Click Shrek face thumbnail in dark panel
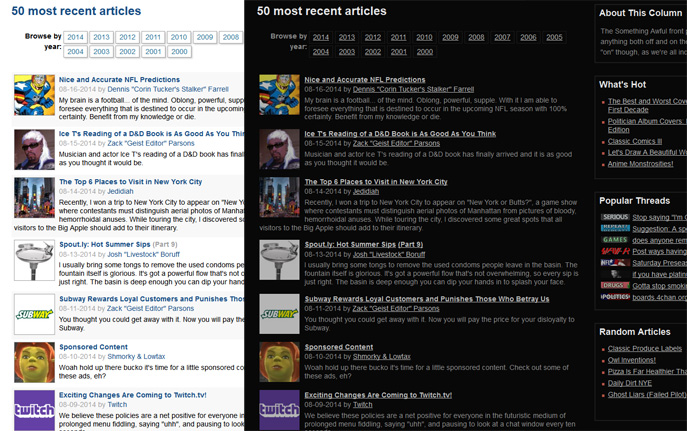687x431 pixels. coord(279,361)
